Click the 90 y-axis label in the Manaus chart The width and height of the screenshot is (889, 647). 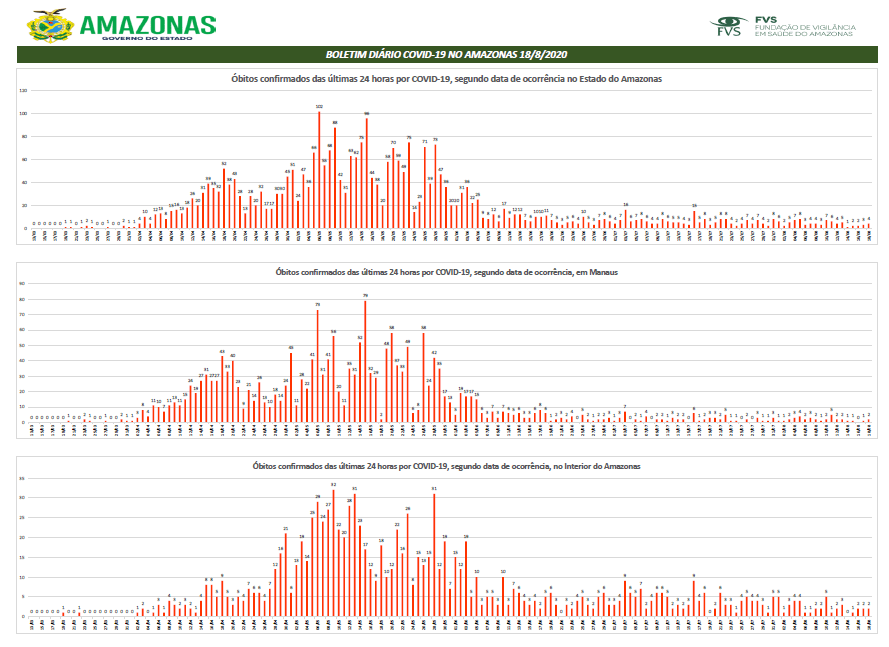click(22, 283)
